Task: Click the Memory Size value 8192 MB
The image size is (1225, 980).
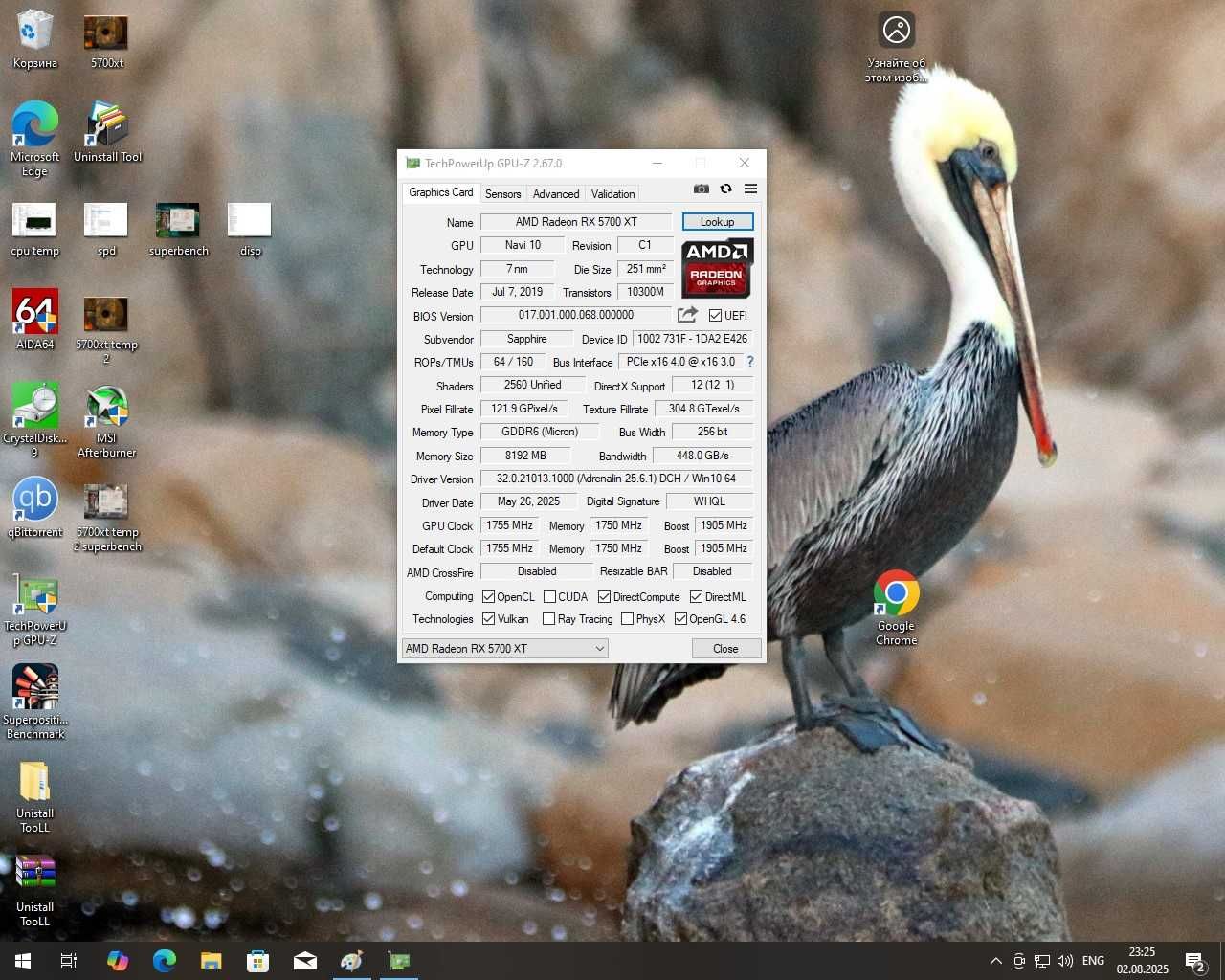Action: 525,456
